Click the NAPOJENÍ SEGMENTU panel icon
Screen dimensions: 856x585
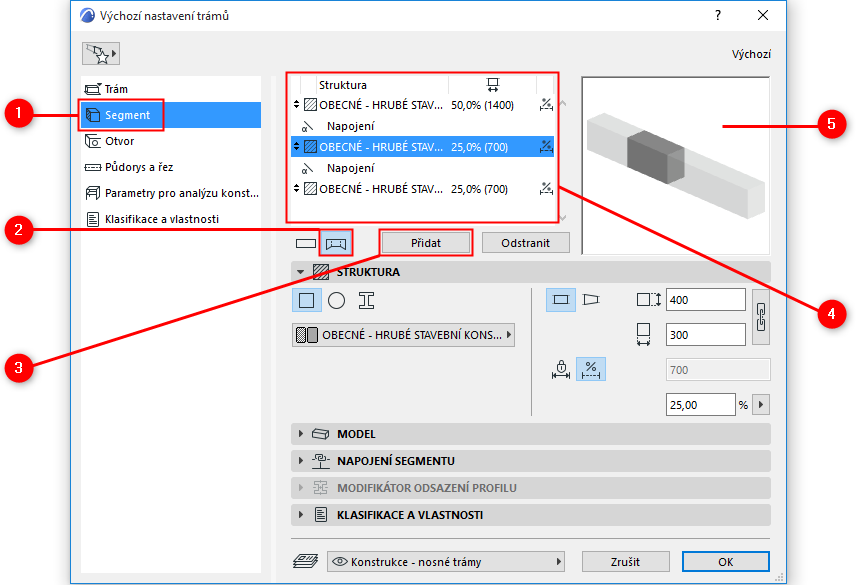tap(320, 461)
